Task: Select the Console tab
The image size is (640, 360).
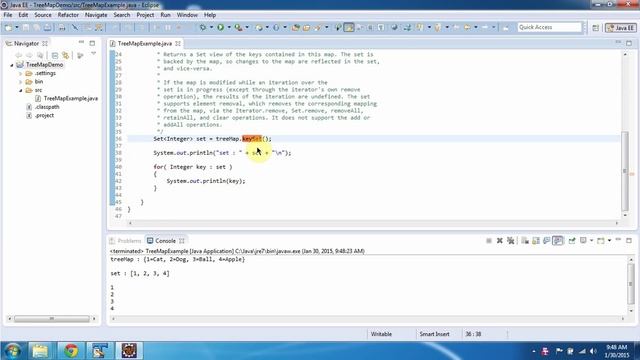Action: (165, 241)
